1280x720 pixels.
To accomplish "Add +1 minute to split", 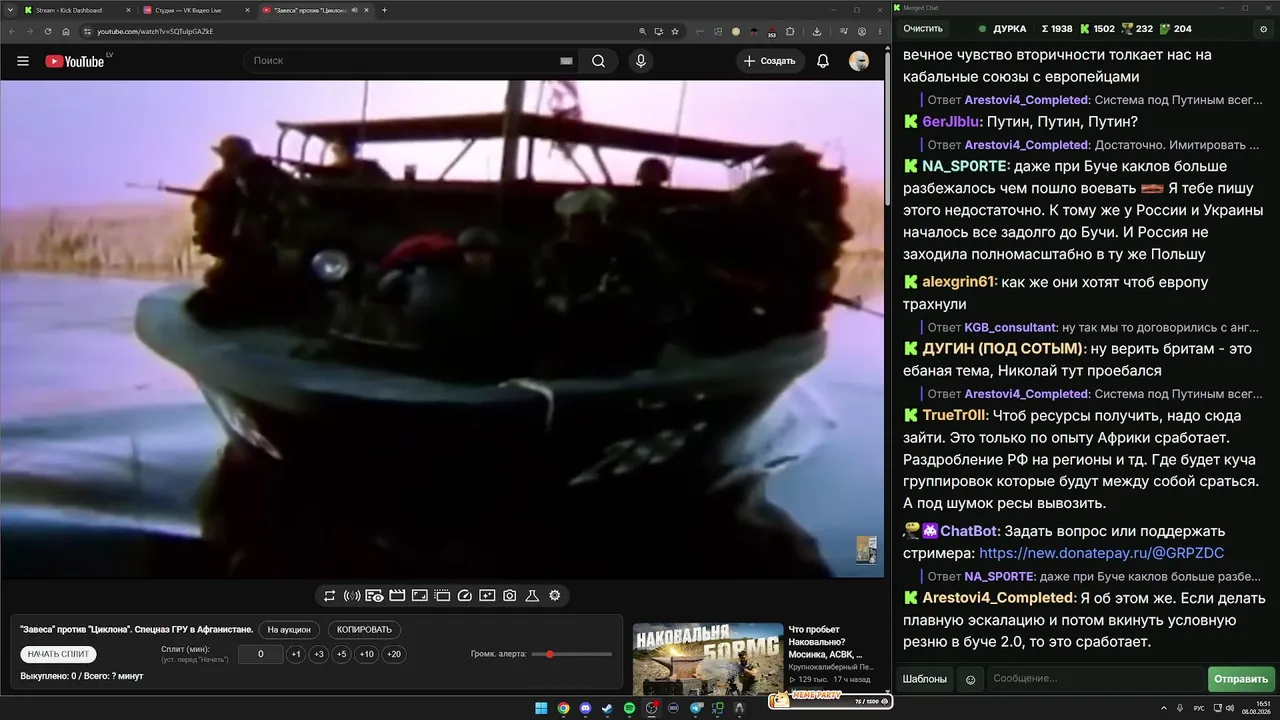I will pyautogui.click(x=296, y=654).
